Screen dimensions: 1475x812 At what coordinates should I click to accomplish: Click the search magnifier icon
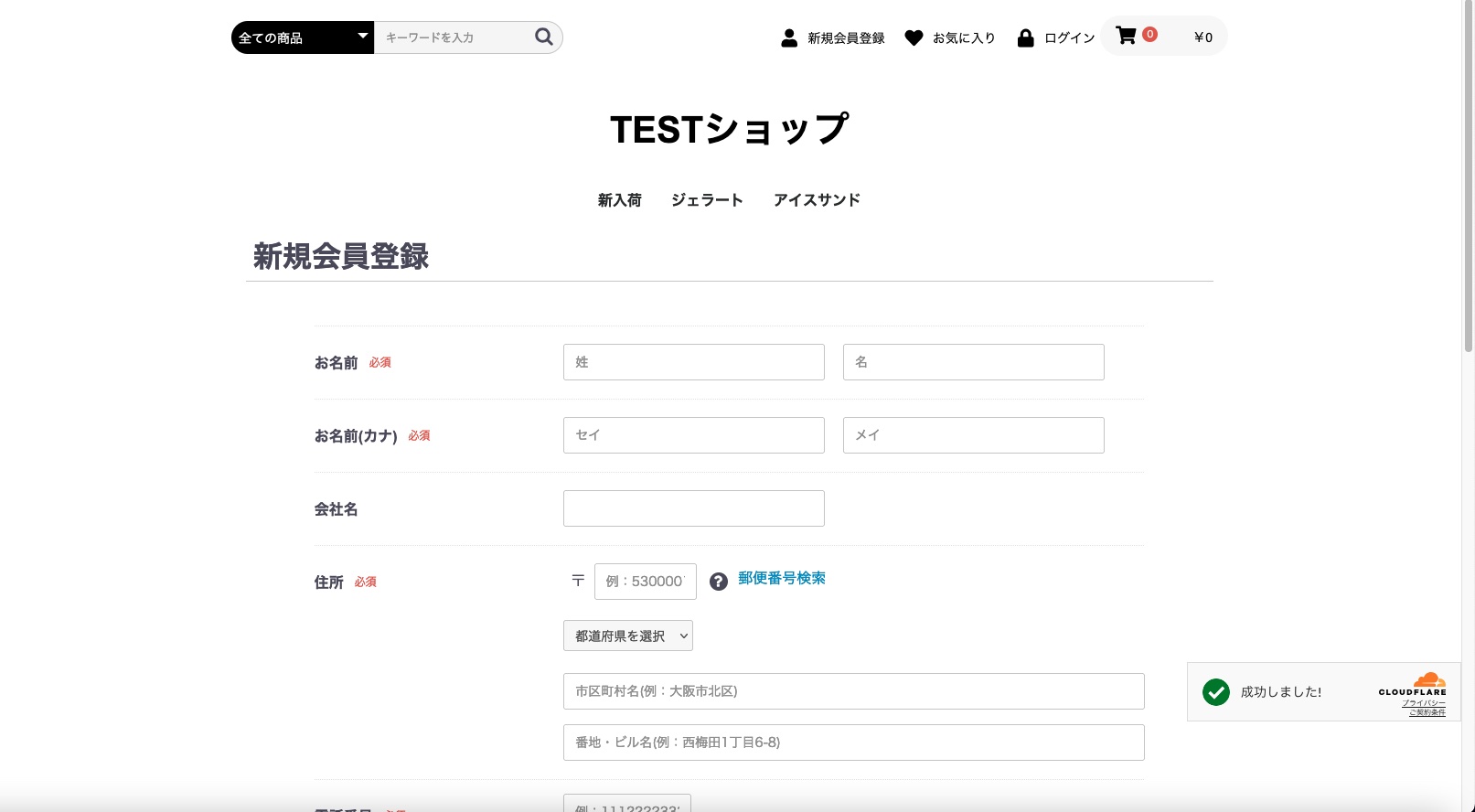point(543,37)
